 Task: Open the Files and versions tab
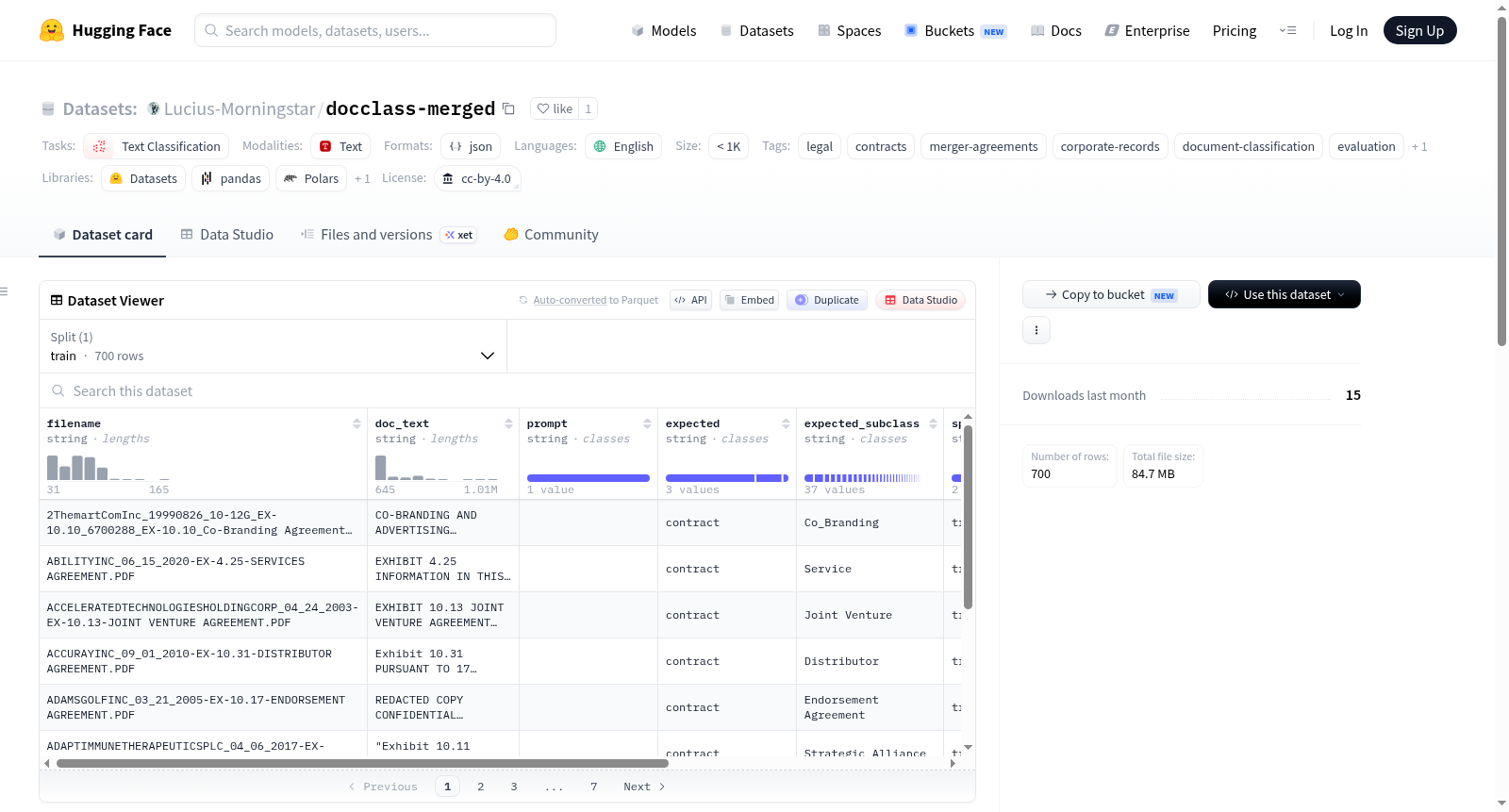(x=389, y=234)
